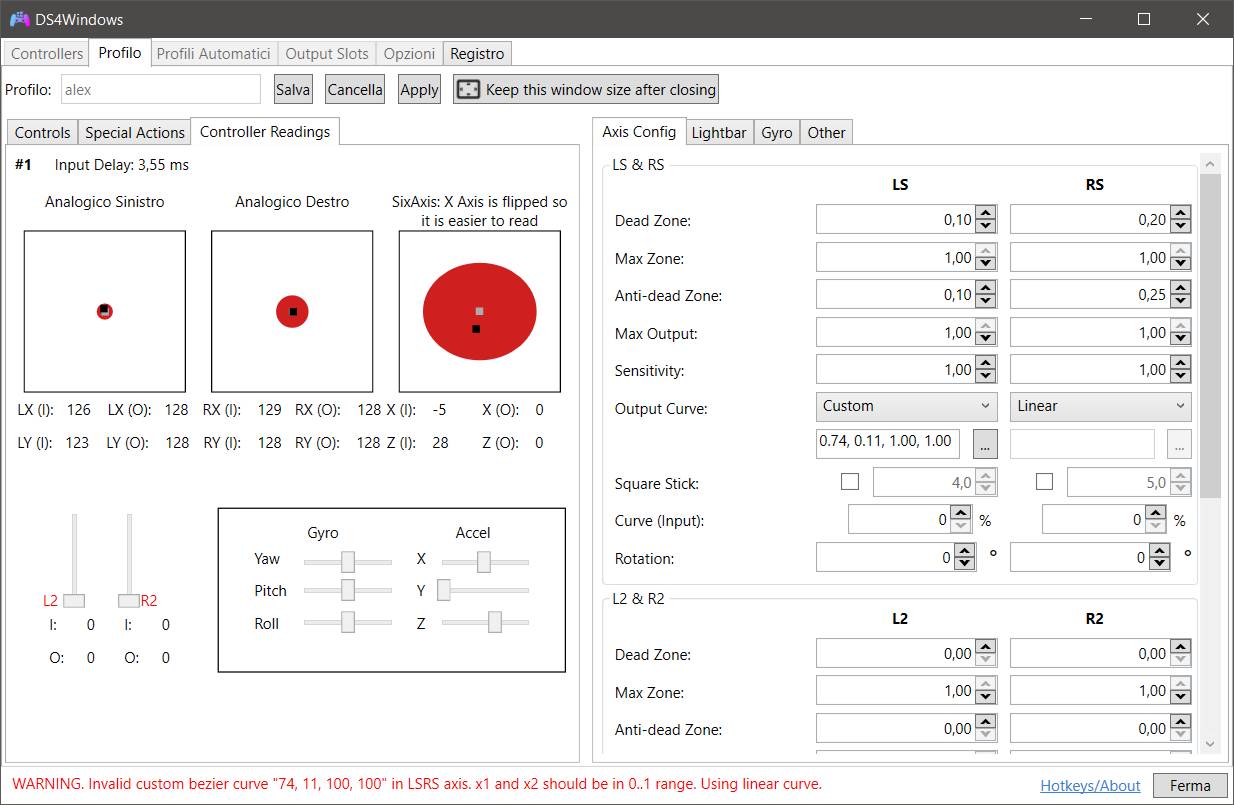Click the profile name field containing alex
Screen dimensions: 1234x805
tap(160, 89)
